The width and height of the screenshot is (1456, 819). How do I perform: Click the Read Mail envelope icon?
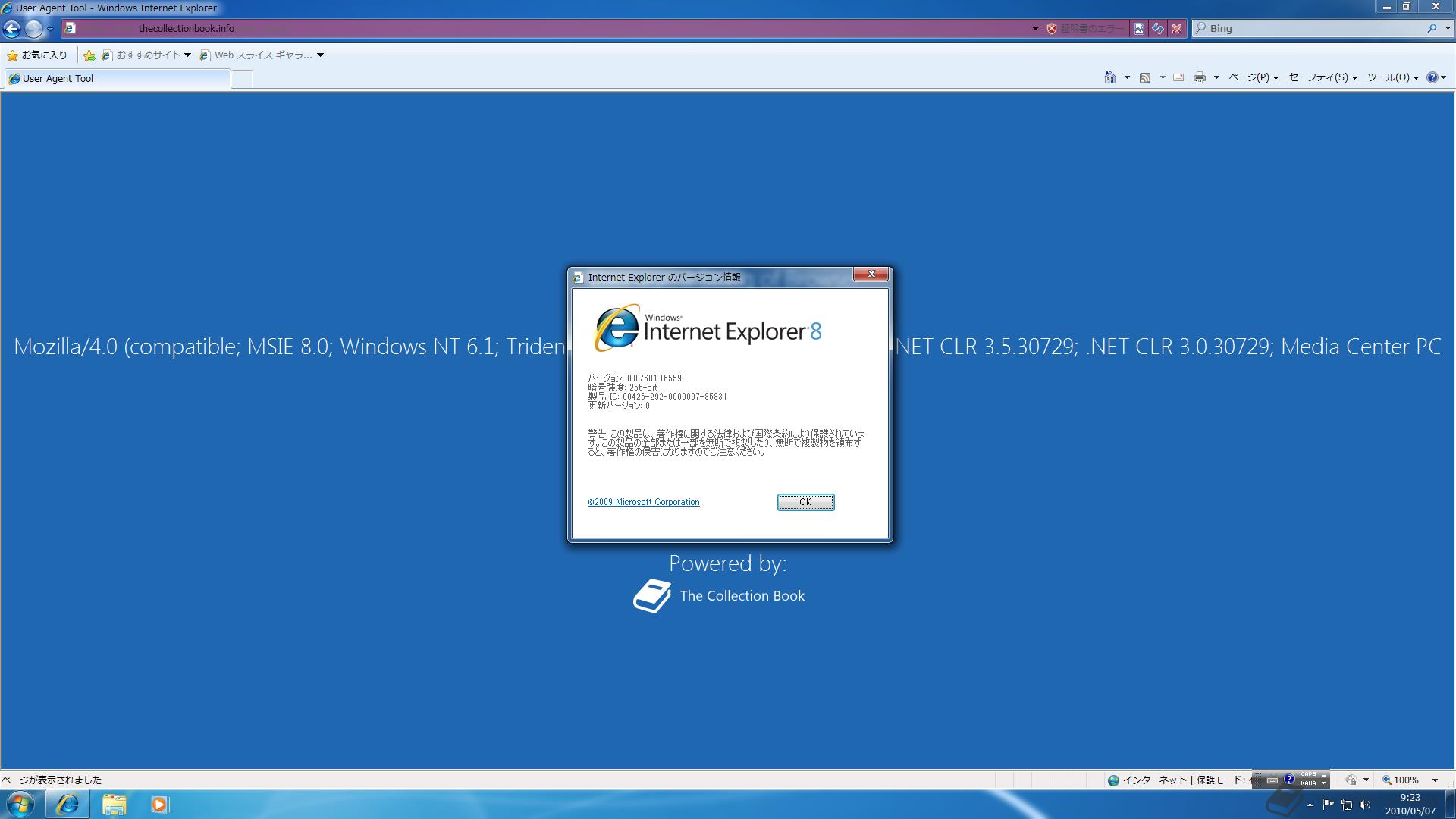1178,77
